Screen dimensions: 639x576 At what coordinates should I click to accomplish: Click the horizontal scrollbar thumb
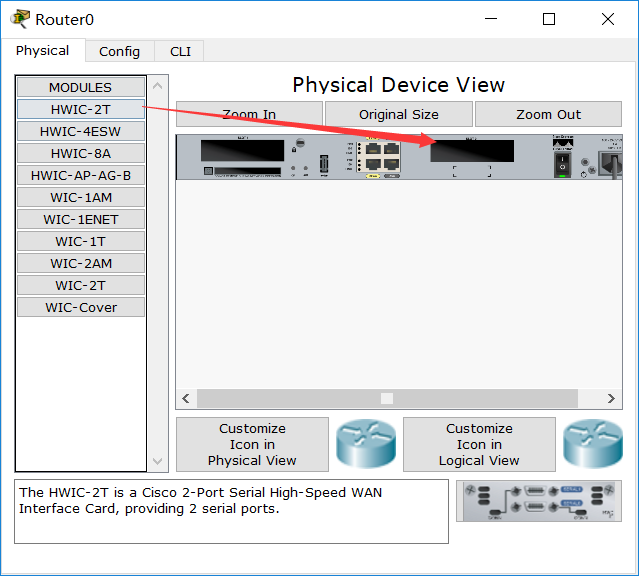[x=387, y=398]
